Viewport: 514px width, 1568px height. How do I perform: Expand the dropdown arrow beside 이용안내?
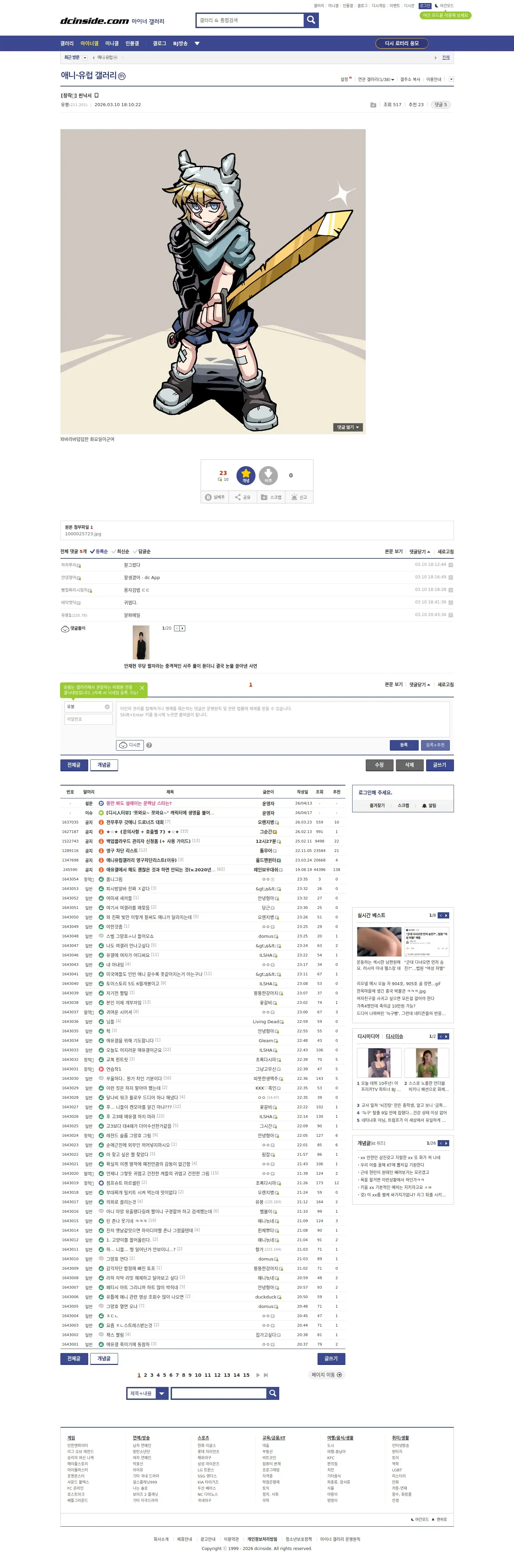click(x=451, y=79)
